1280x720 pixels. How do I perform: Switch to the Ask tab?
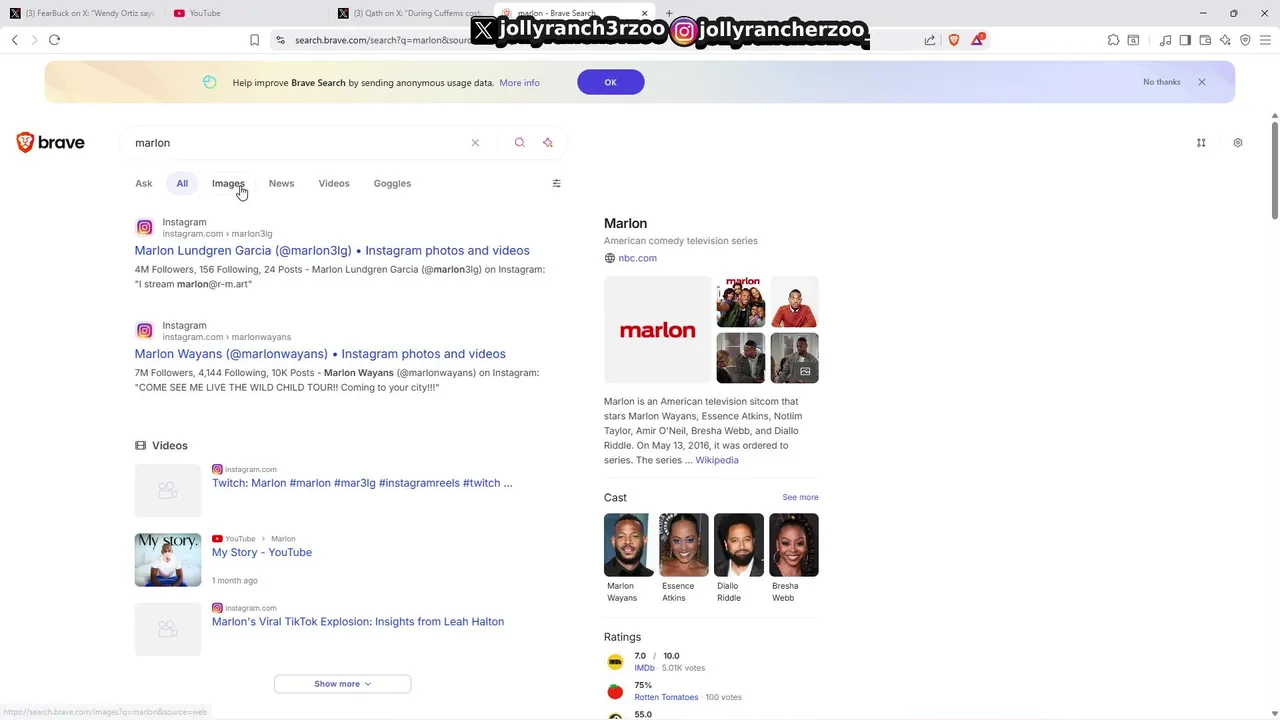click(144, 183)
